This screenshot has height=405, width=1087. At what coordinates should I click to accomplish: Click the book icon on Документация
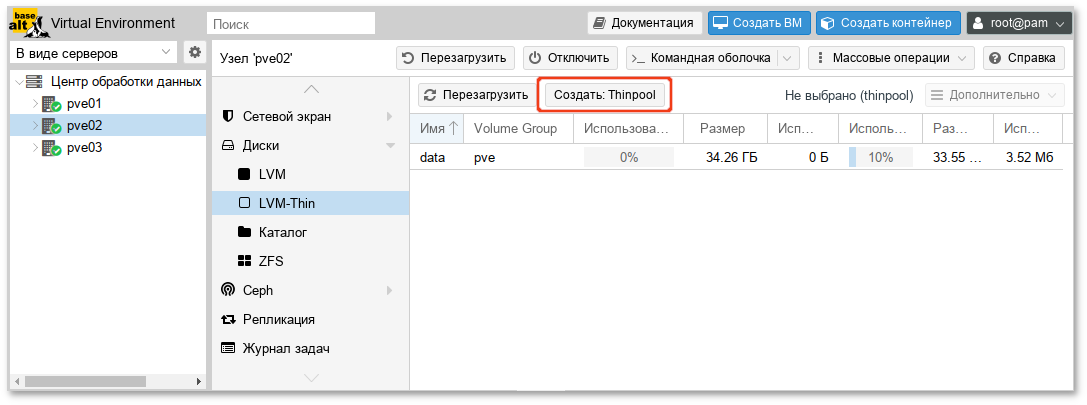pos(600,23)
